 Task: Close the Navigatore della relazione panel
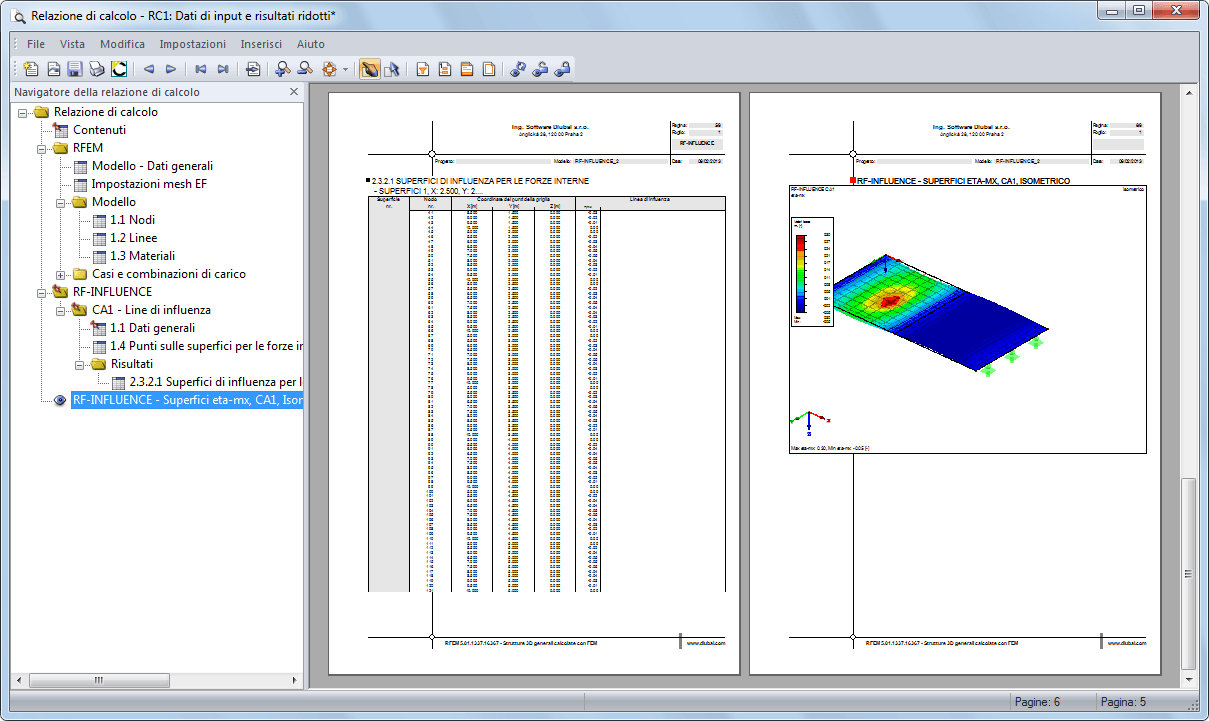point(294,92)
